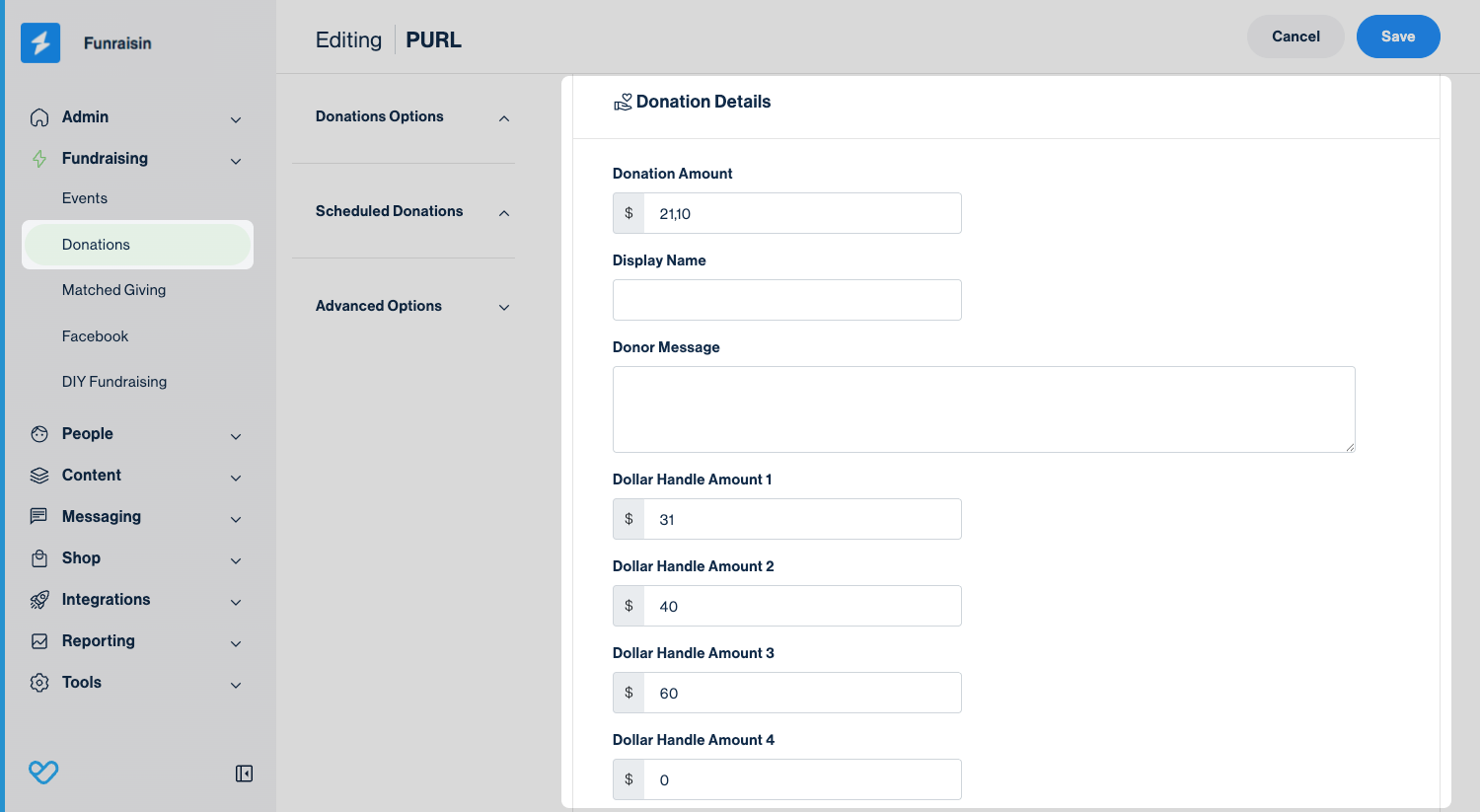
Task: Expand the Reporting menu chevron
Action: click(236, 643)
